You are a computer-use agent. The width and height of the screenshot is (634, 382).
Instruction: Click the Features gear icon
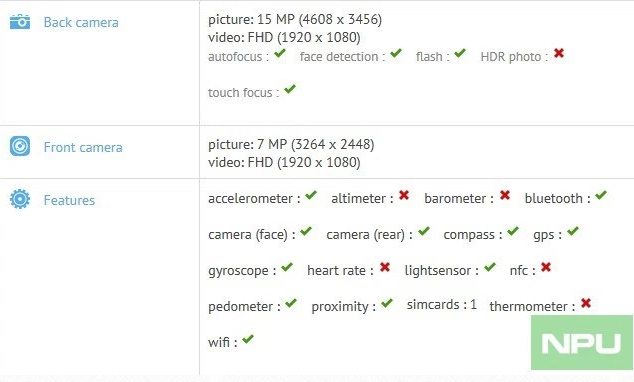pyautogui.click(x=20, y=199)
